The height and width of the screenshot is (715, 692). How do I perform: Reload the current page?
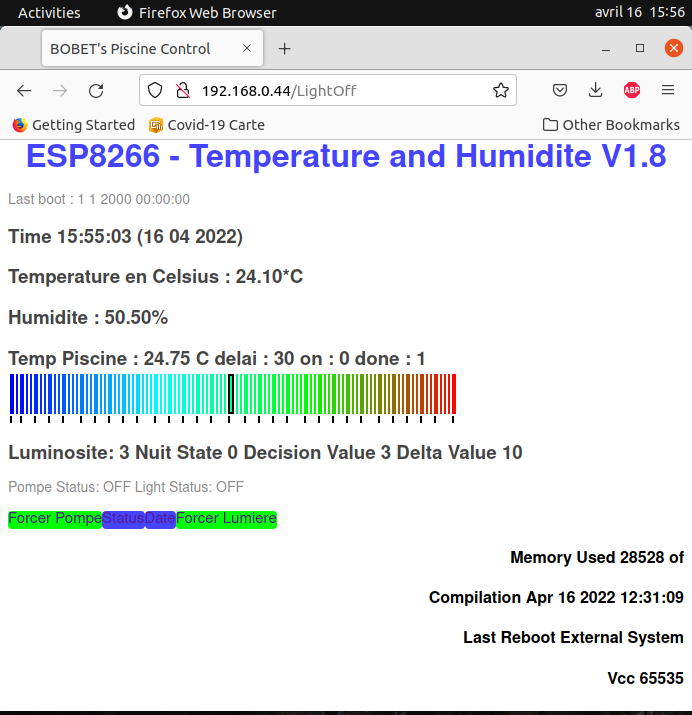[96, 91]
